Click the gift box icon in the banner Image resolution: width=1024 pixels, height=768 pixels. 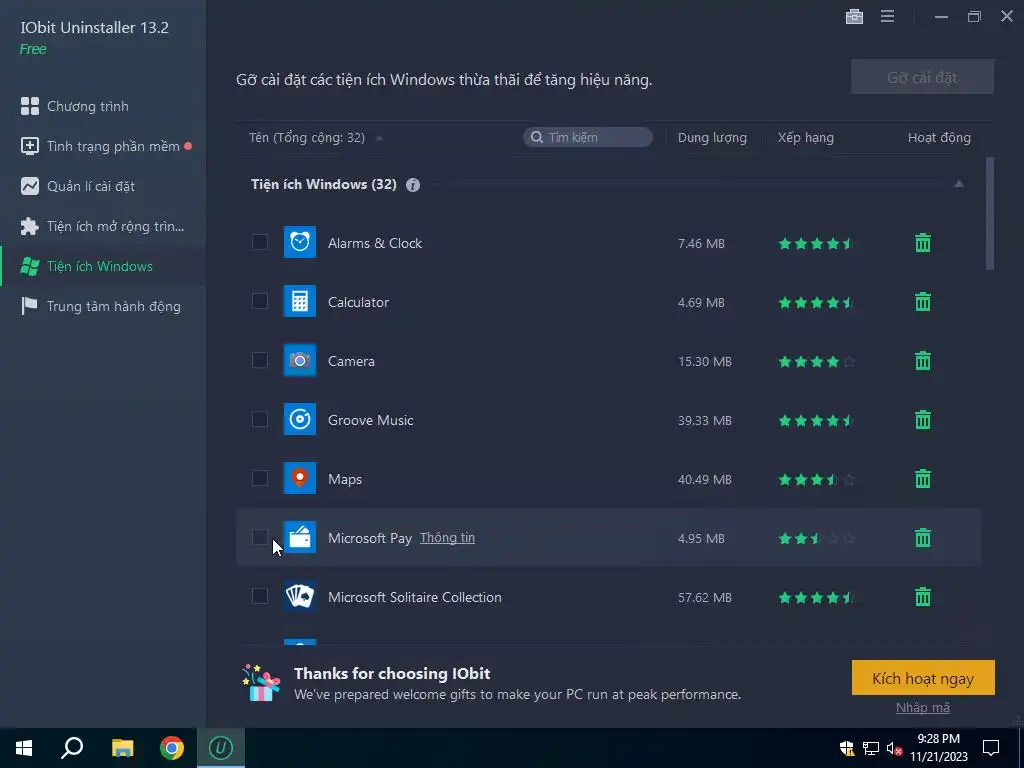pos(261,682)
